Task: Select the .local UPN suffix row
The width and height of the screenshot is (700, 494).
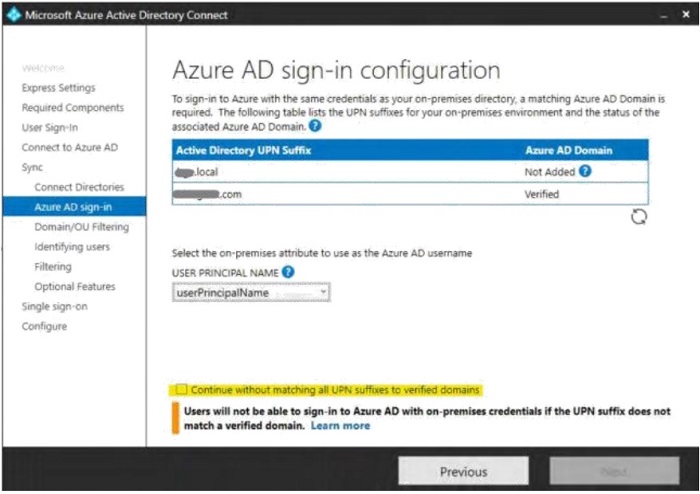Action: [410, 172]
